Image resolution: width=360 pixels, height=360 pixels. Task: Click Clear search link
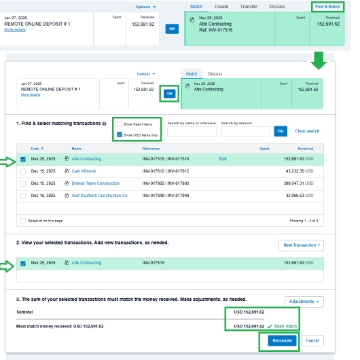click(307, 131)
